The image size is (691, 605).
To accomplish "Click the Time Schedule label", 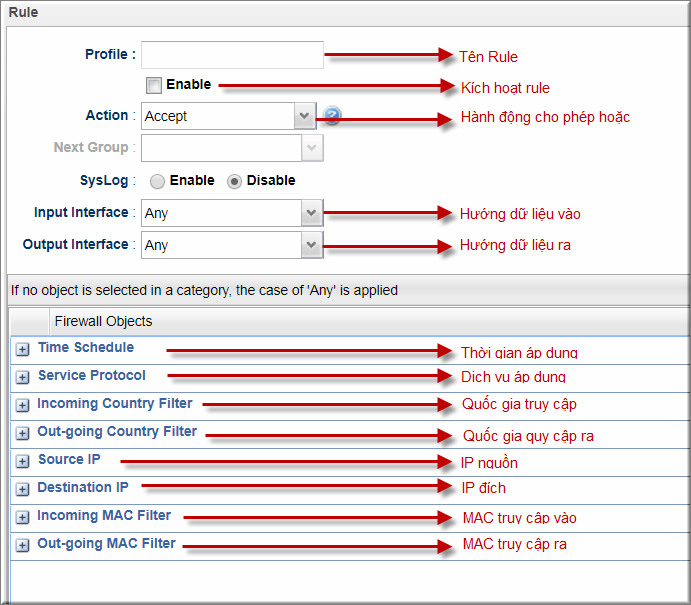I will click(86, 347).
